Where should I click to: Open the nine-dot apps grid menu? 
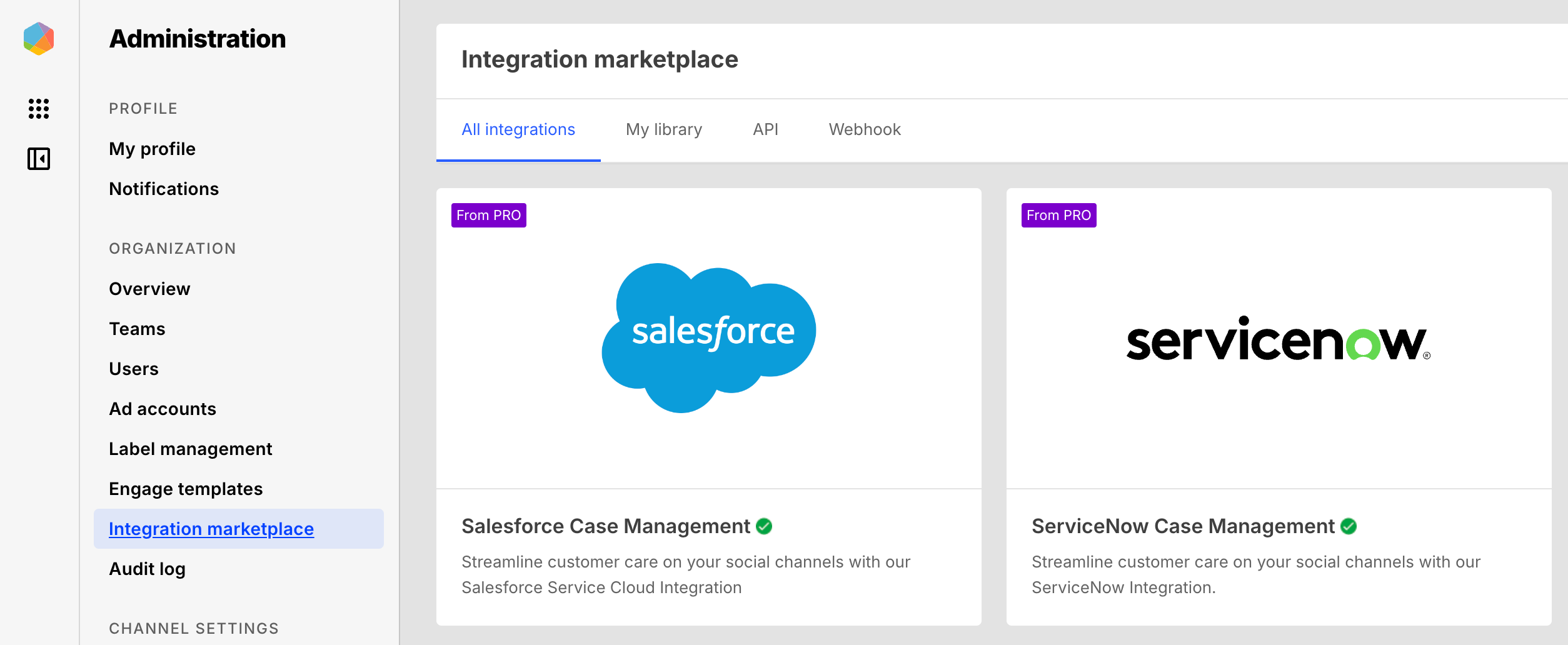click(x=39, y=109)
